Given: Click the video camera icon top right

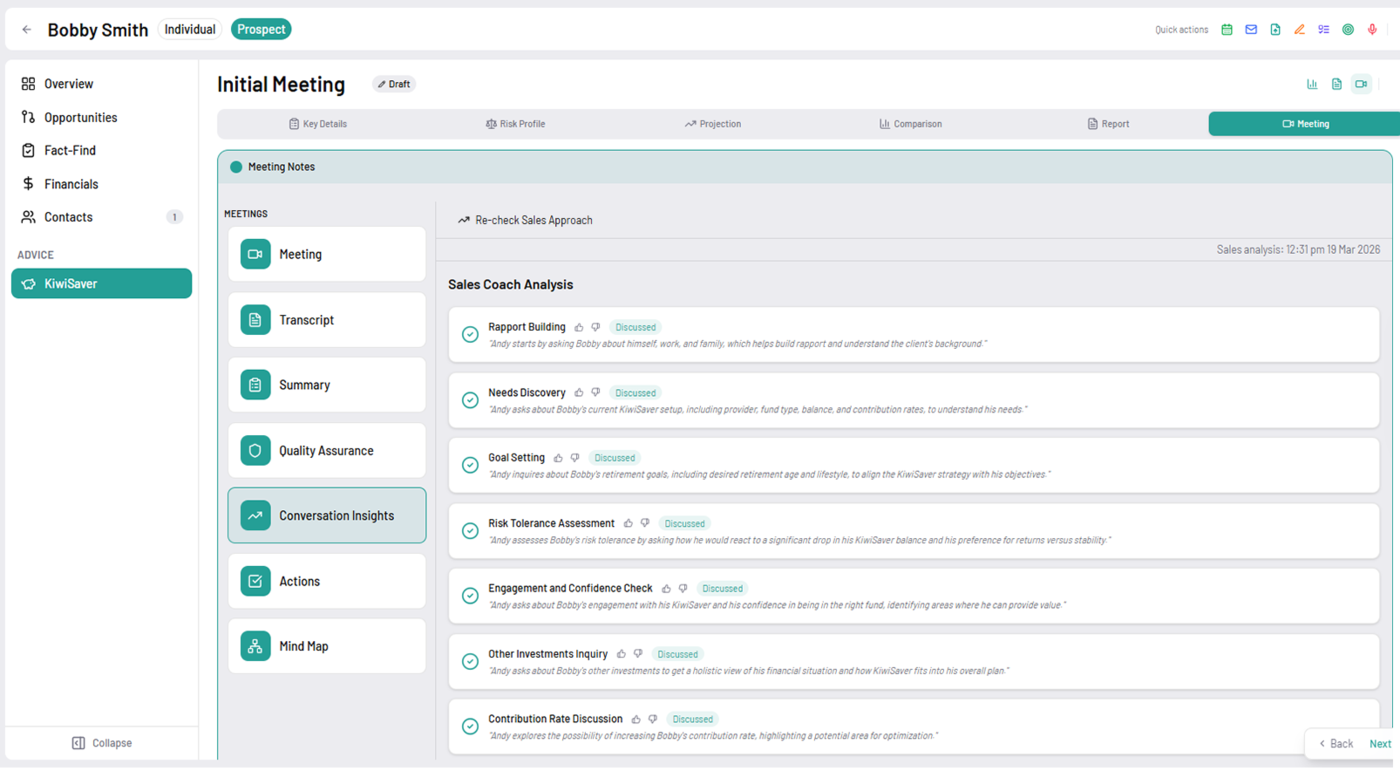Looking at the screenshot, I should click(1361, 84).
